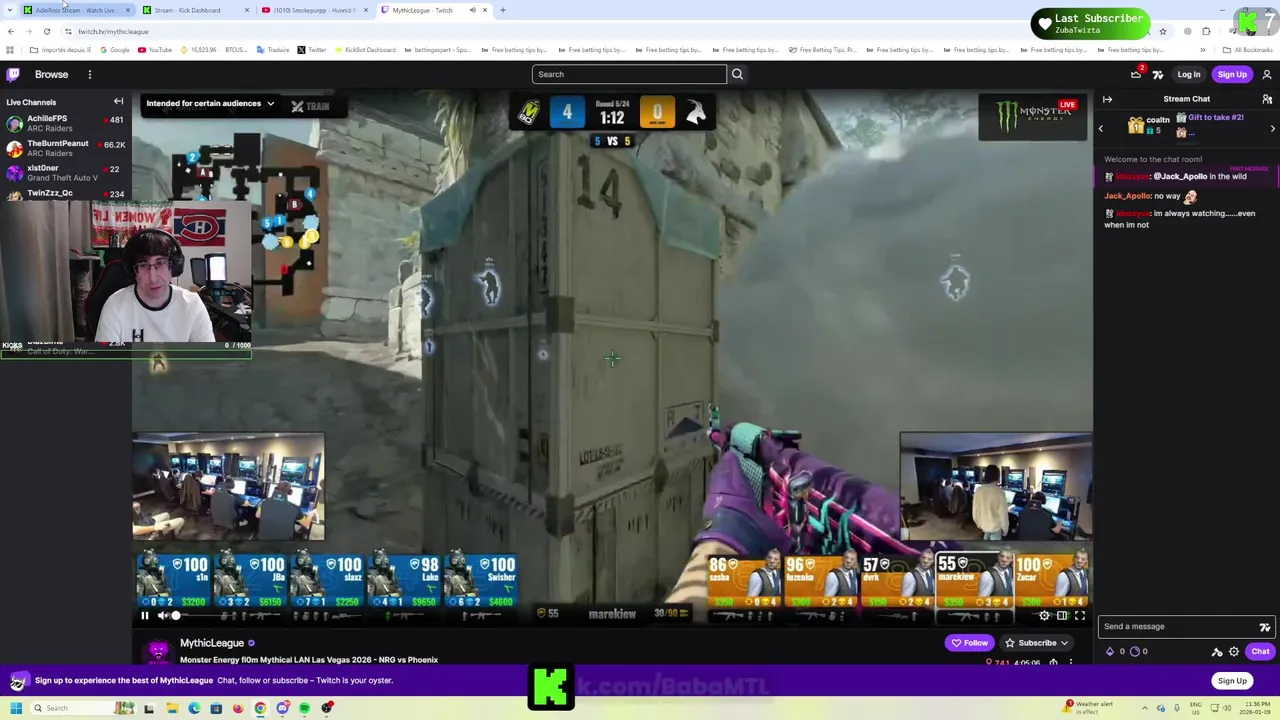Open the chat community users icon

[x=1267, y=99]
